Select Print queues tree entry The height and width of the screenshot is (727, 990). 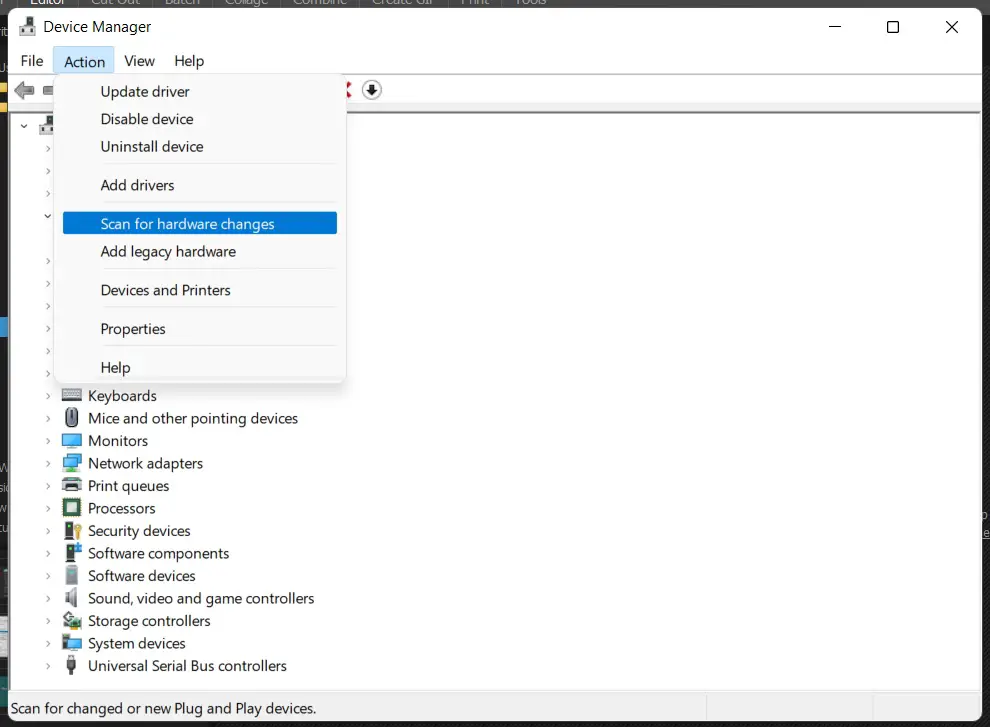[129, 486]
